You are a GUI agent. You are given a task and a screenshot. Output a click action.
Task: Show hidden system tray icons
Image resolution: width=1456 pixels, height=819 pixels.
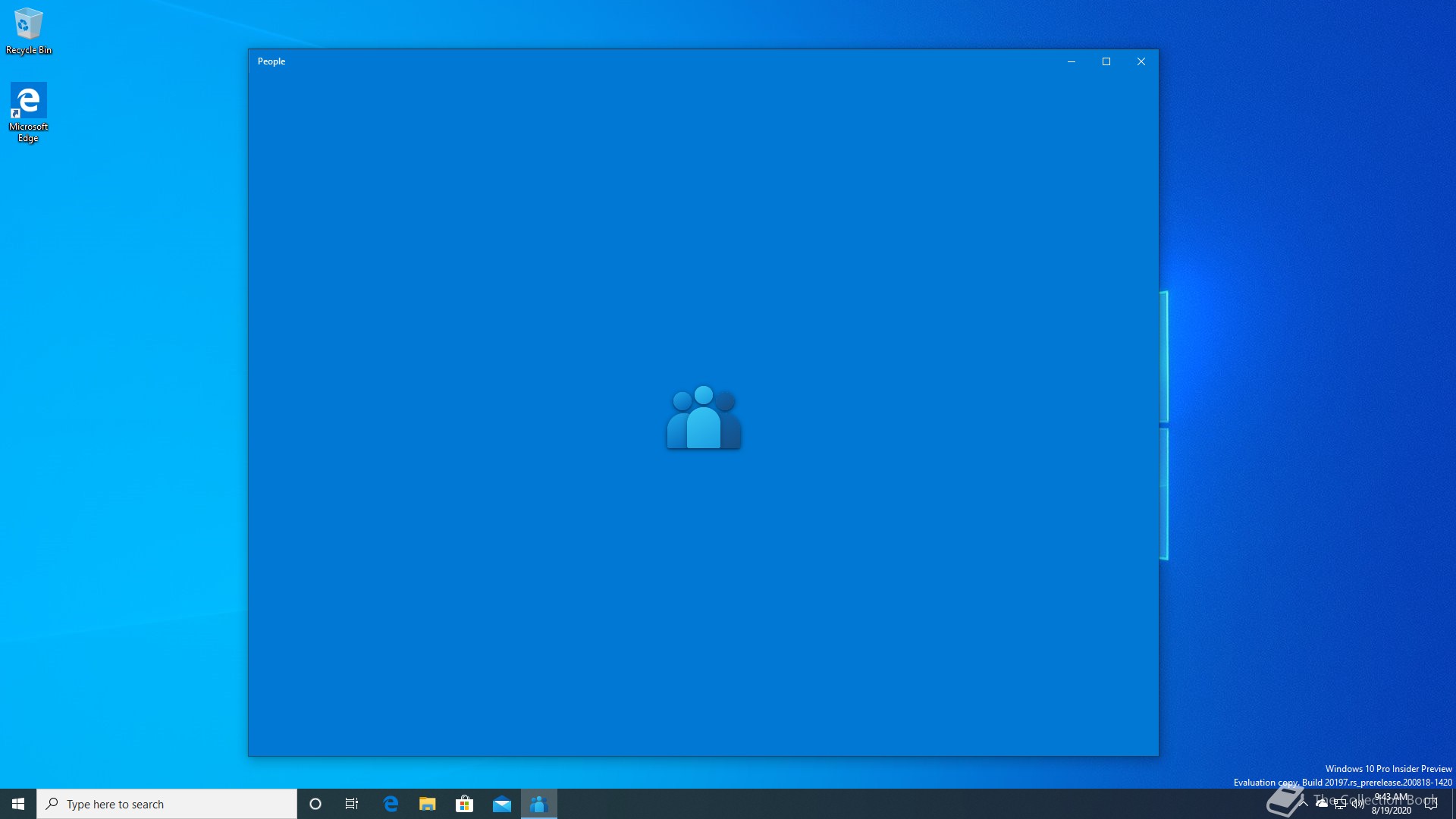(x=1304, y=803)
